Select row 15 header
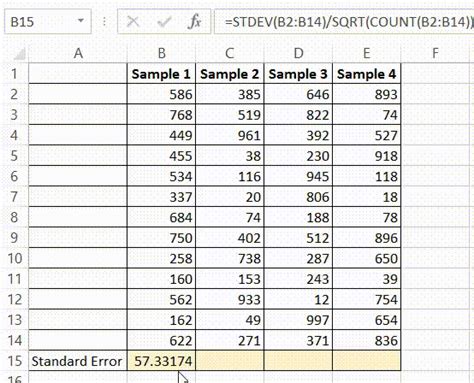The width and height of the screenshot is (474, 383). point(15,361)
